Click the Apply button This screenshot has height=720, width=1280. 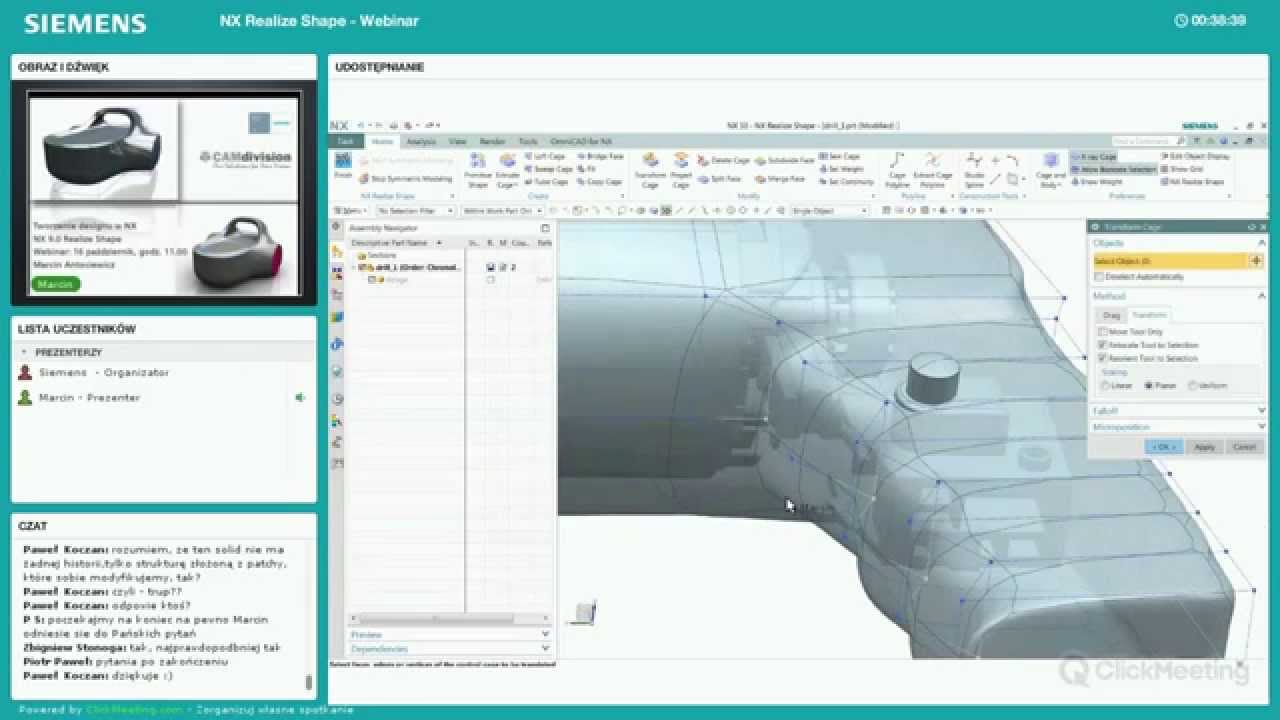(1204, 447)
